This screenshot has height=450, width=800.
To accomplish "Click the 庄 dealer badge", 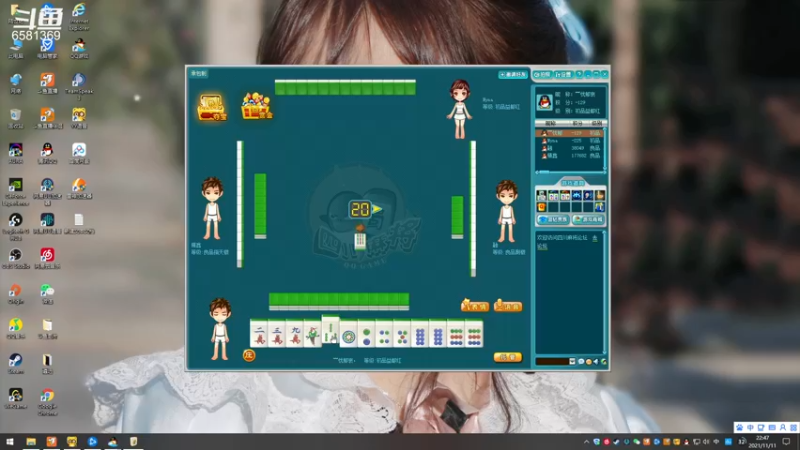I will click(x=248, y=355).
